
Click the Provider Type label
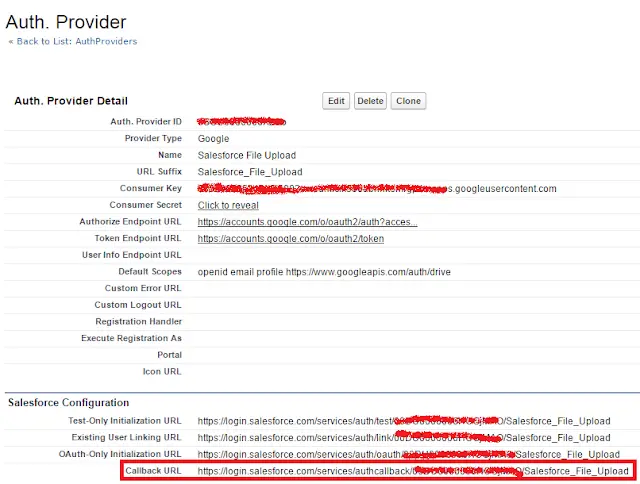[153, 138]
